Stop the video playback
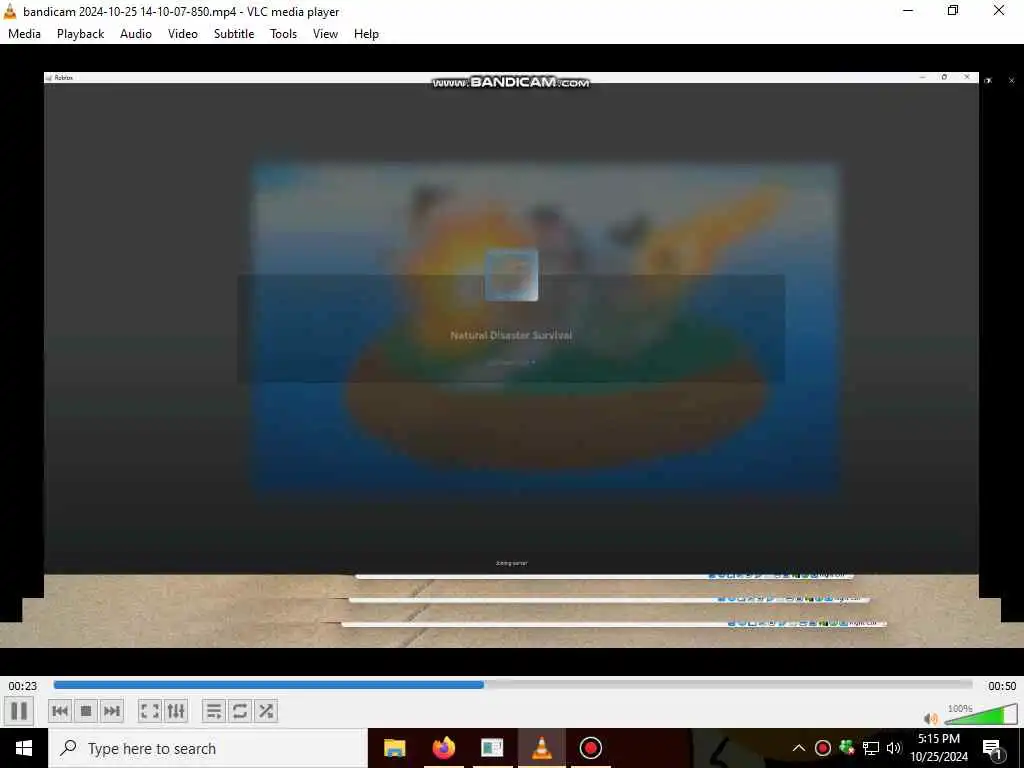This screenshot has height=768, width=1024. 86,711
